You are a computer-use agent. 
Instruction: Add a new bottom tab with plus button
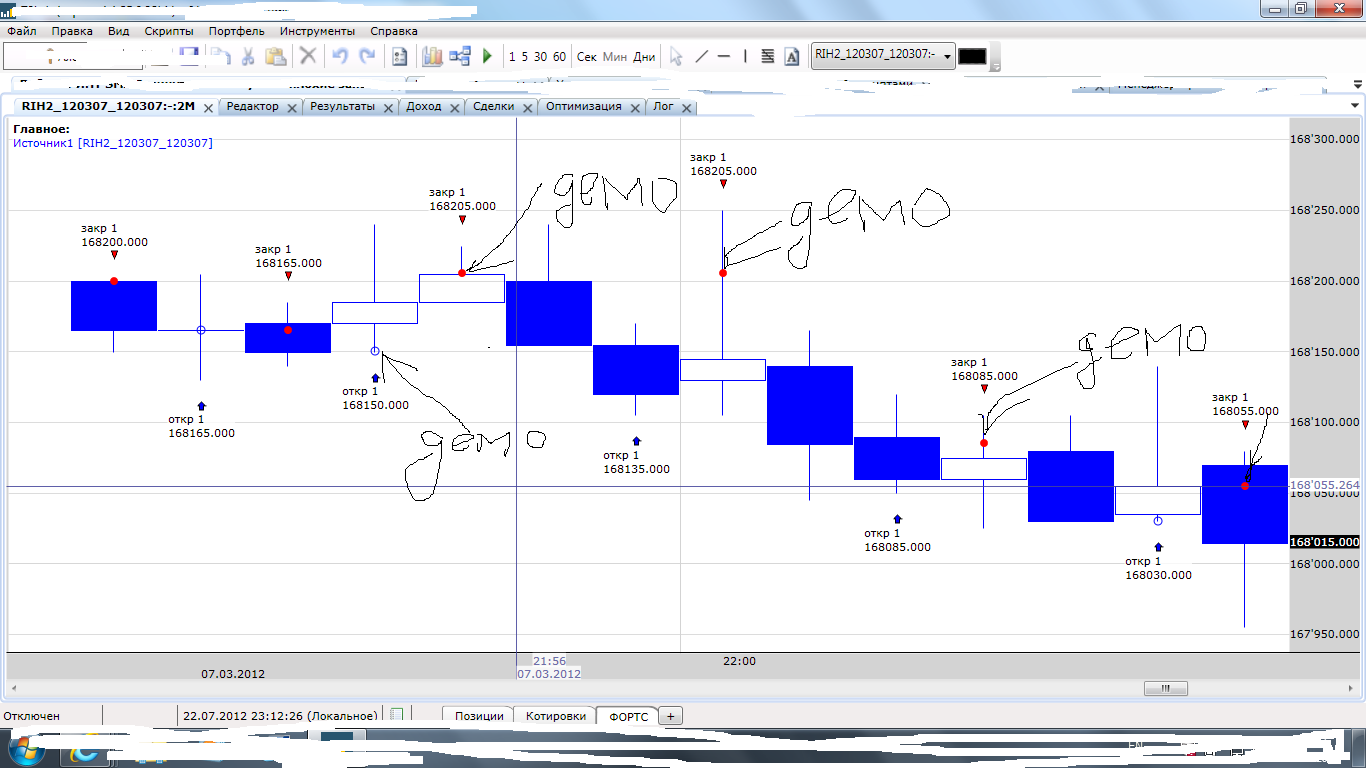click(671, 716)
